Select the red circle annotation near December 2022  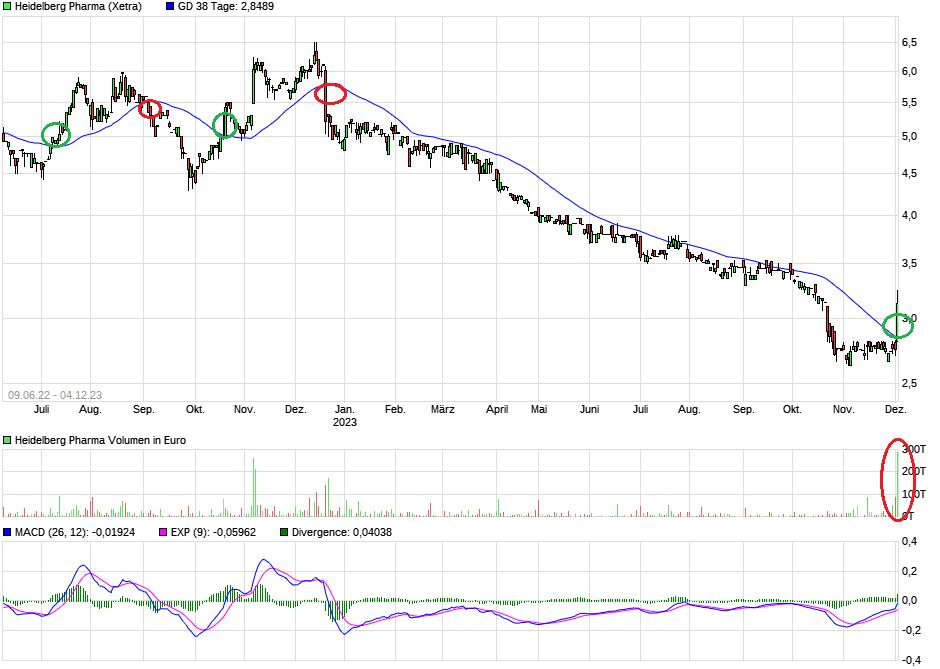coord(330,93)
